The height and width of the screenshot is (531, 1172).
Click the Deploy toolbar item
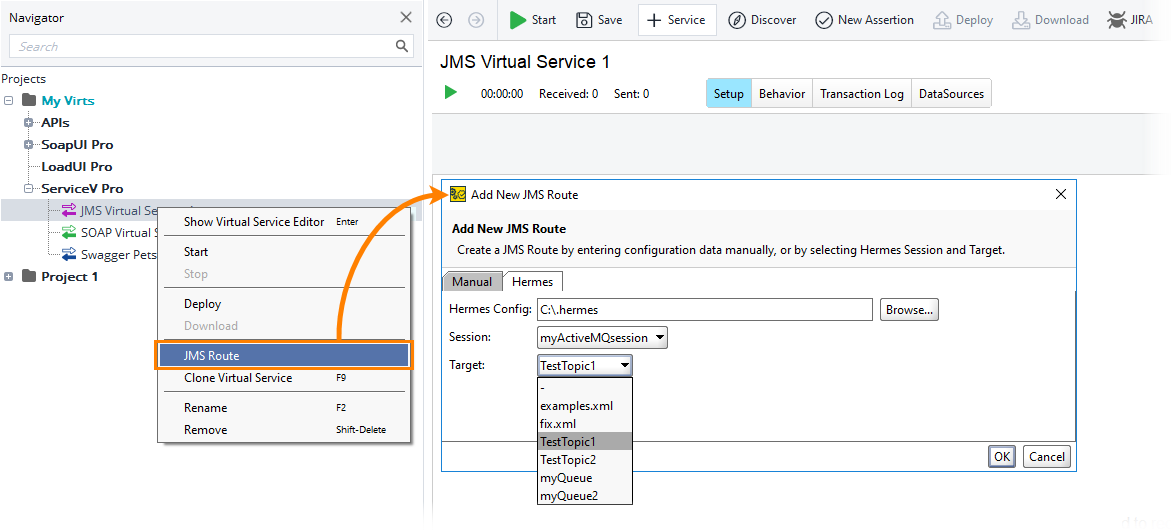(963, 20)
